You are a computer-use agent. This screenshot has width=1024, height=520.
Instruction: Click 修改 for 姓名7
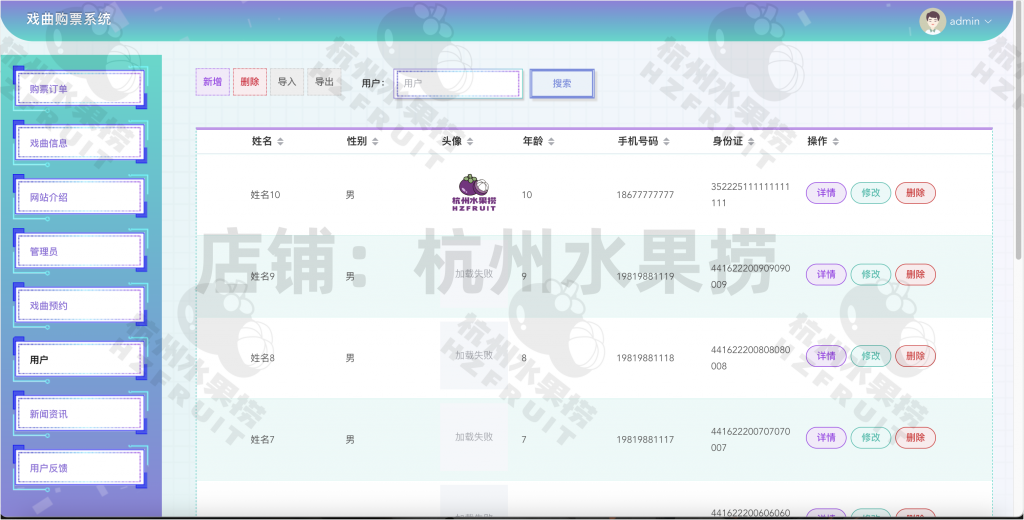click(x=871, y=438)
